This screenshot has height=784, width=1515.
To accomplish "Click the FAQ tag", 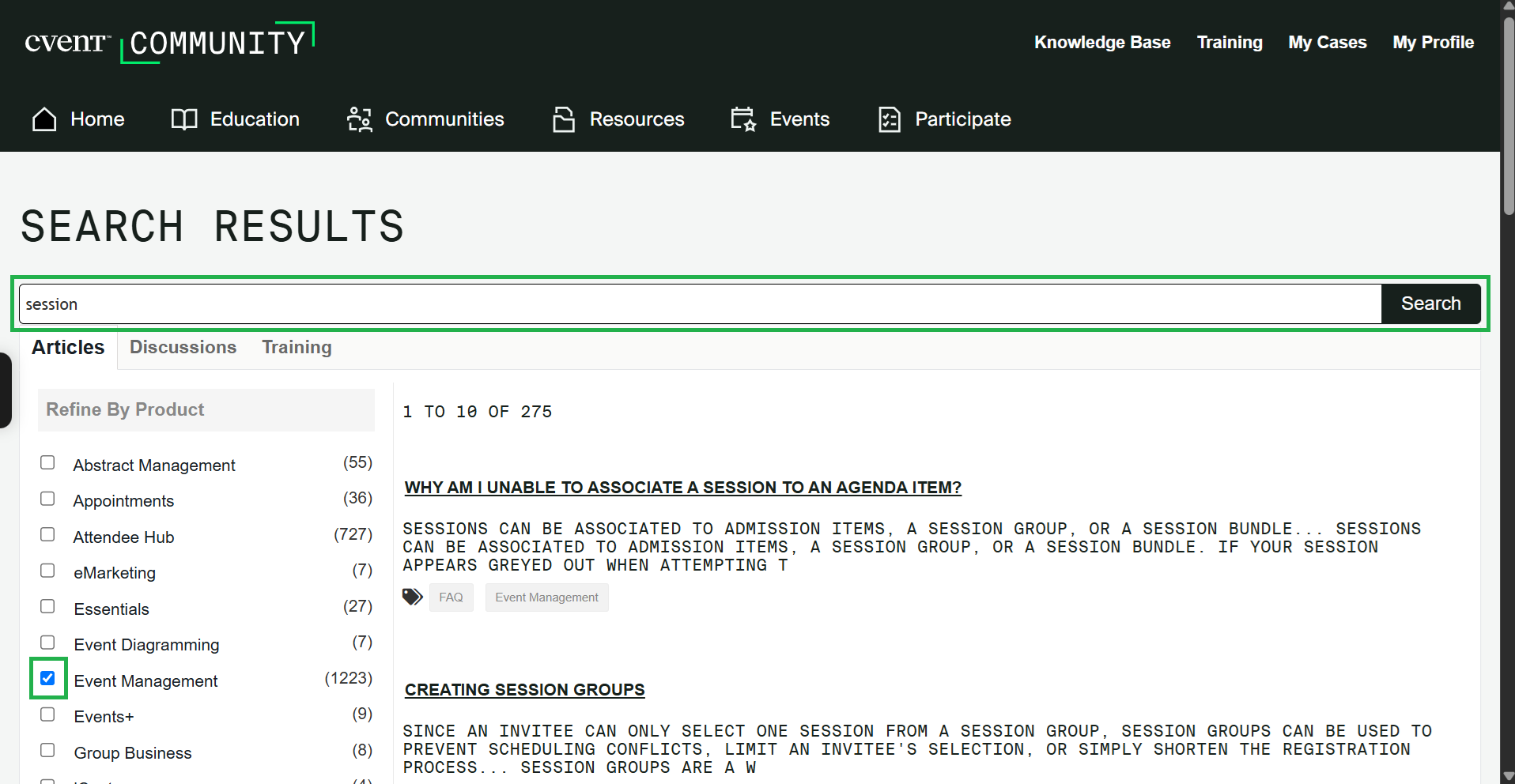I will click(451, 597).
